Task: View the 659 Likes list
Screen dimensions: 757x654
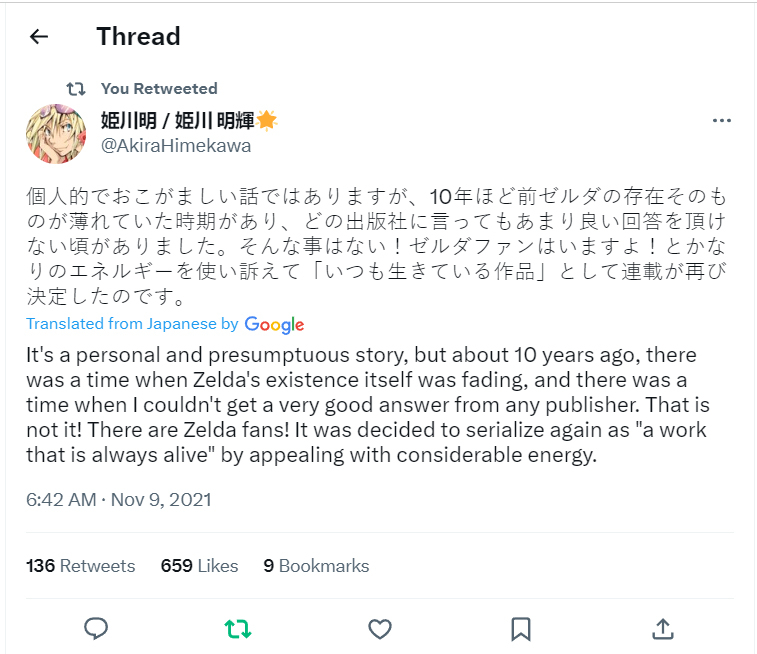Action: pyautogui.click(x=199, y=566)
